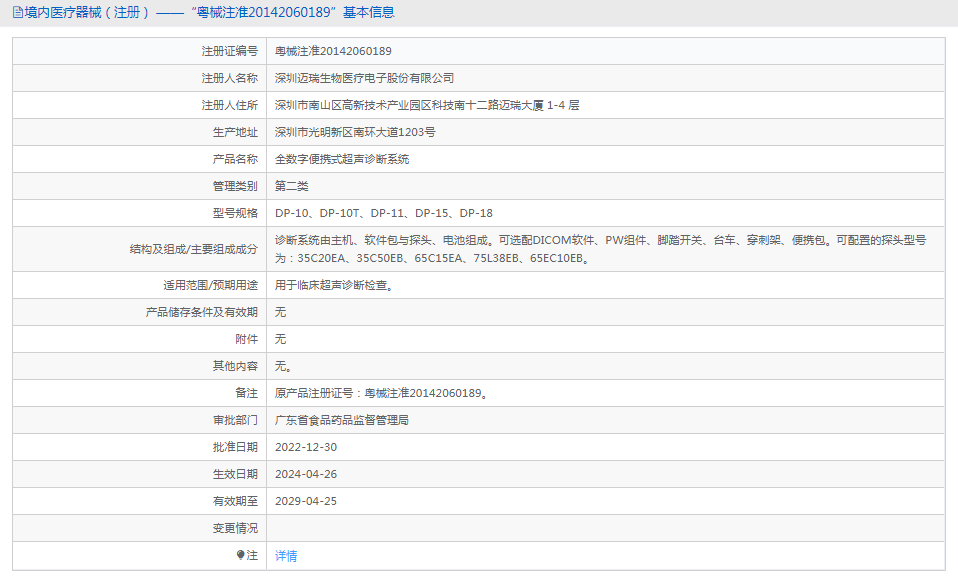Click approval date 2022-12-30
The width and height of the screenshot is (958, 578).
pos(306,447)
